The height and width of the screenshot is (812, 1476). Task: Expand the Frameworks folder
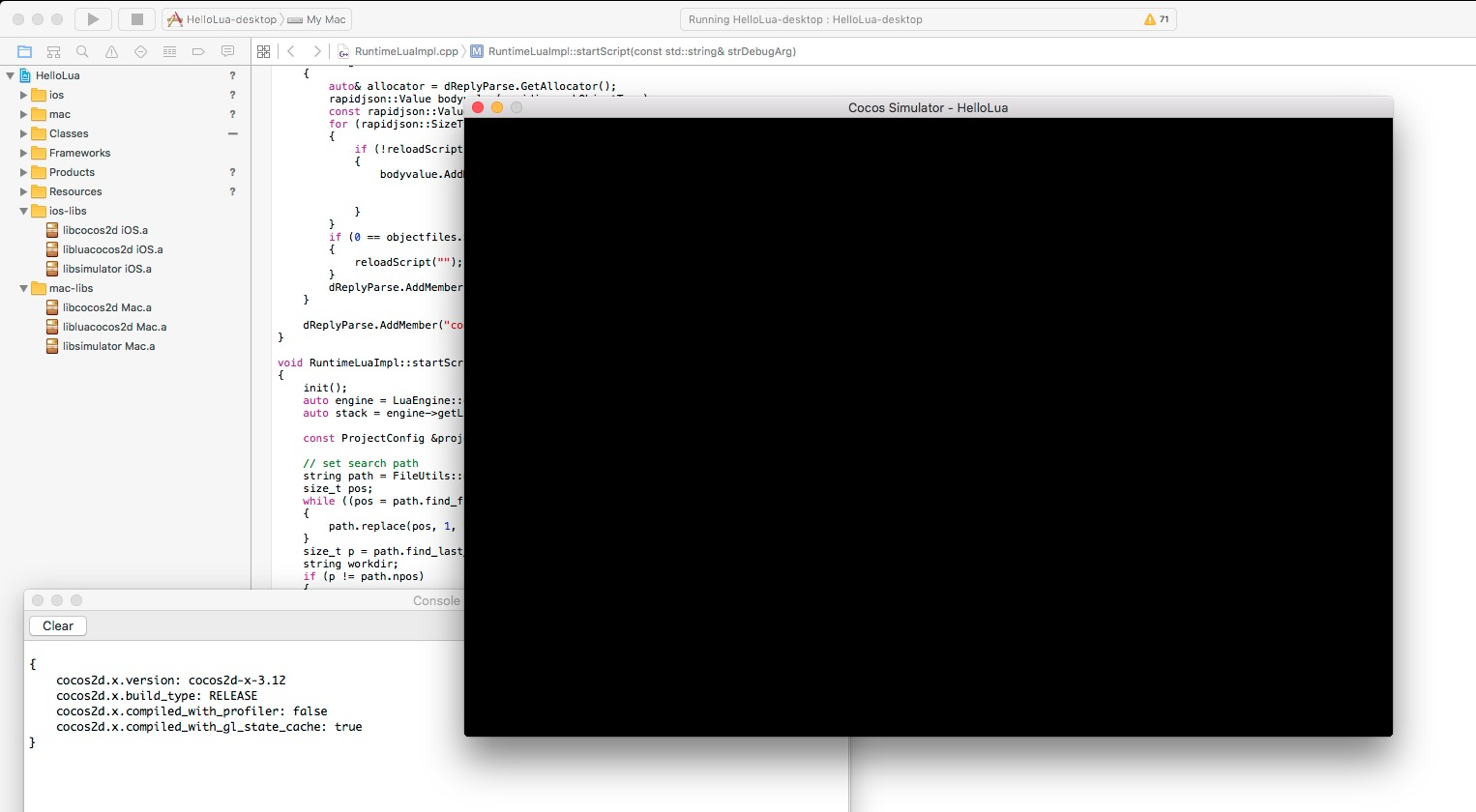click(x=24, y=153)
